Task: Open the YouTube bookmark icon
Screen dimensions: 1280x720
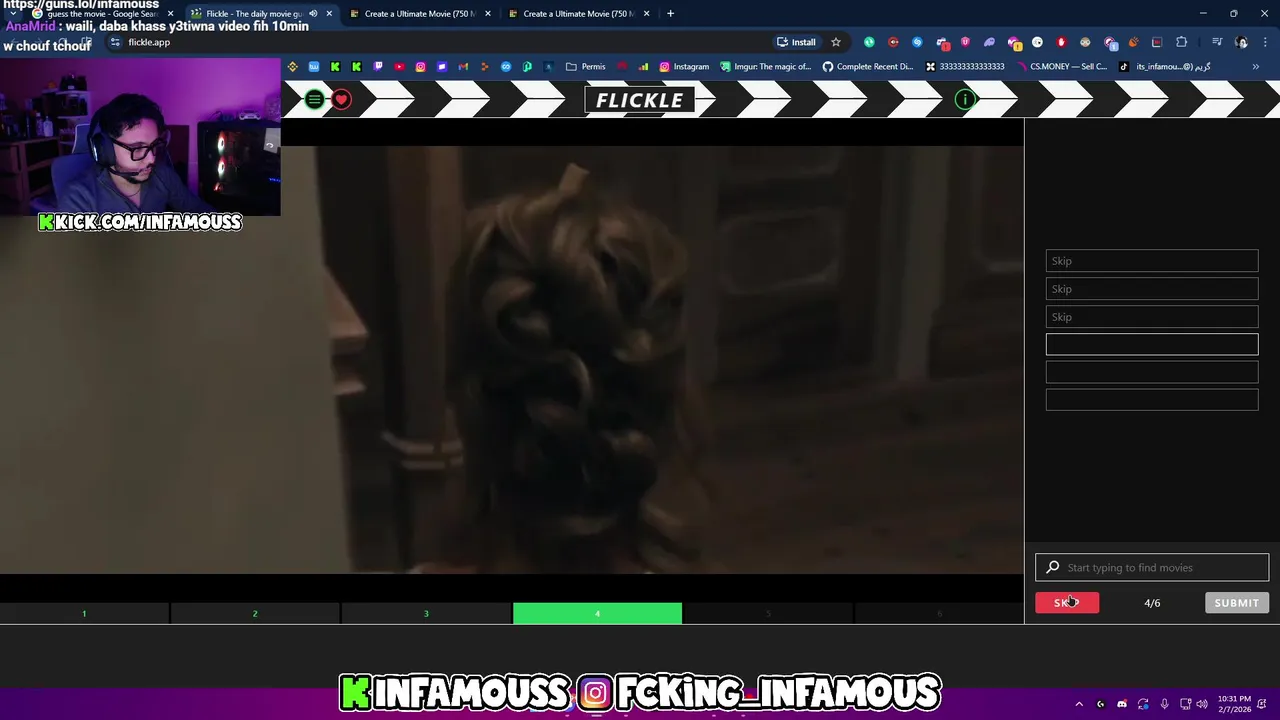Action: (399, 67)
